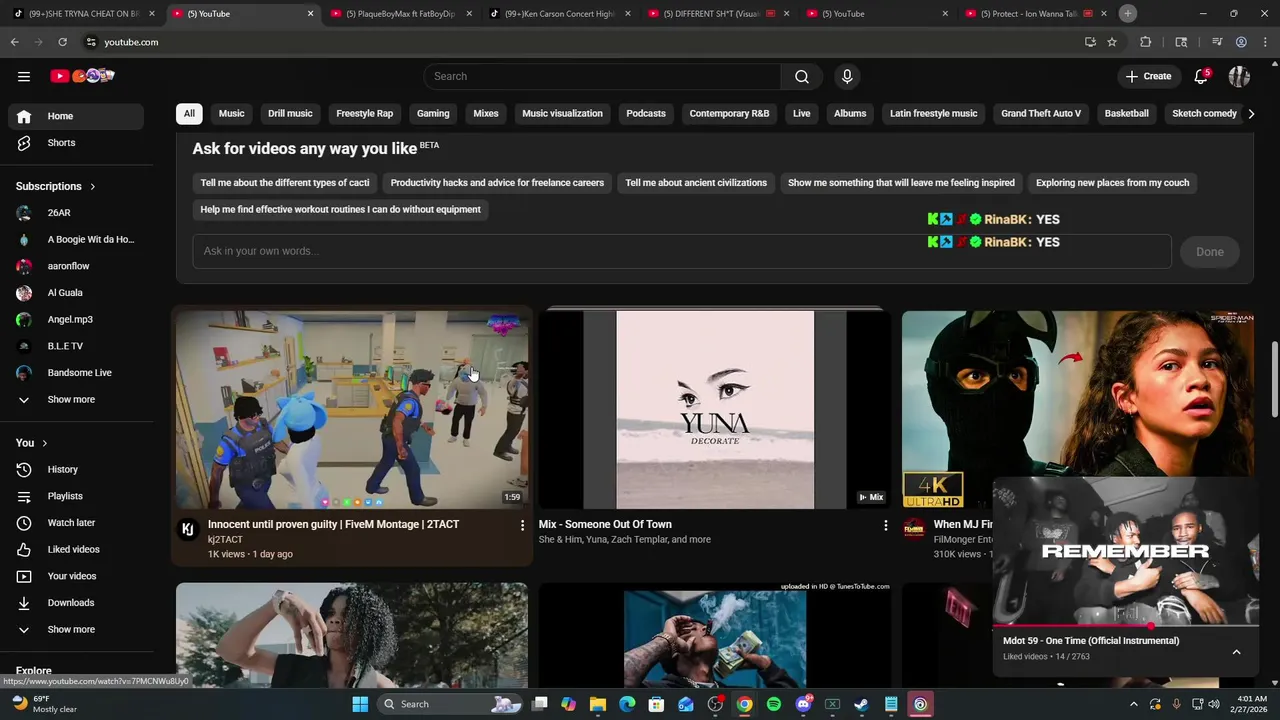Click the Chrome address bar
Viewport: 1280px width, 720px height.
[580, 42]
